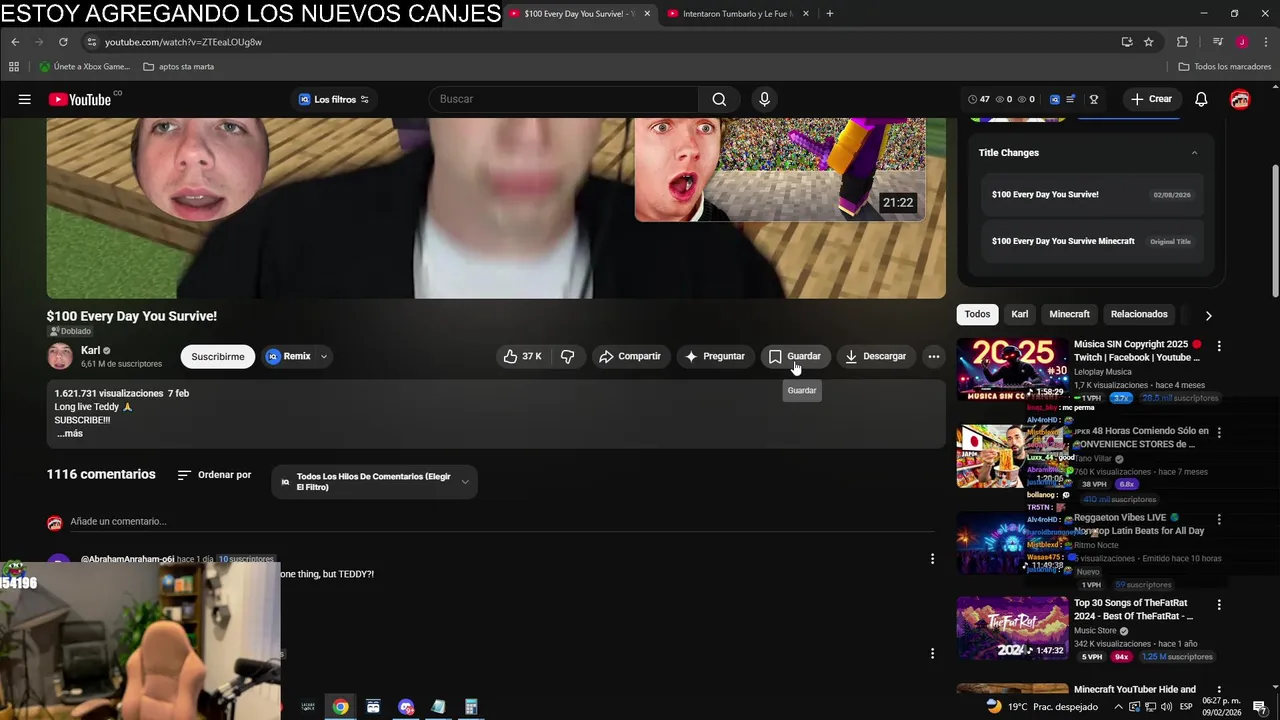Show hidden system tray icons
This screenshot has height=720, width=1280.
pos(1117,707)
